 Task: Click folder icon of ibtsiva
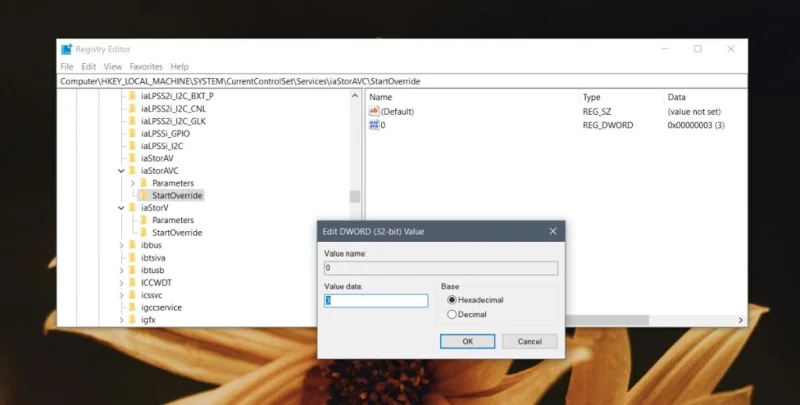tap(133, 258)
